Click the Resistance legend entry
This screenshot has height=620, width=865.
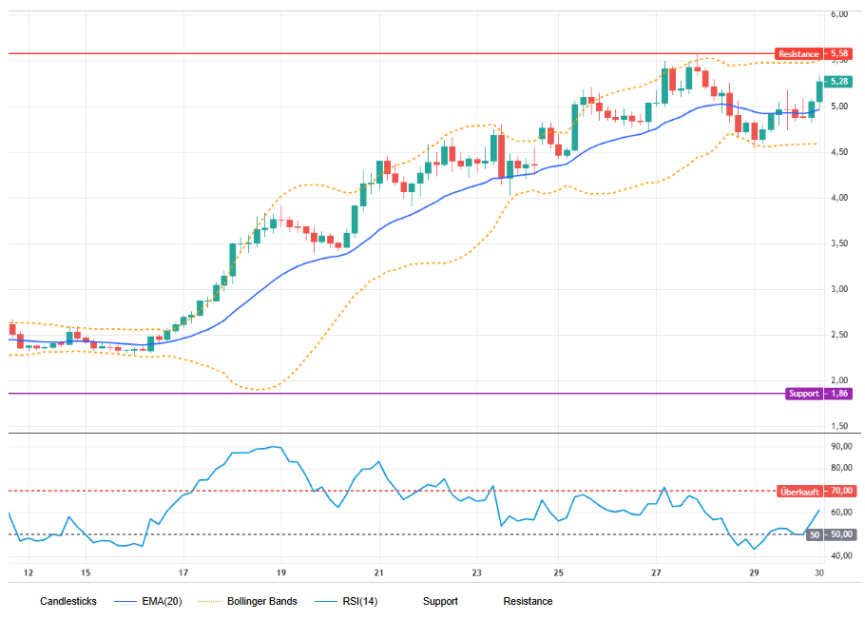tap(527, 601)
